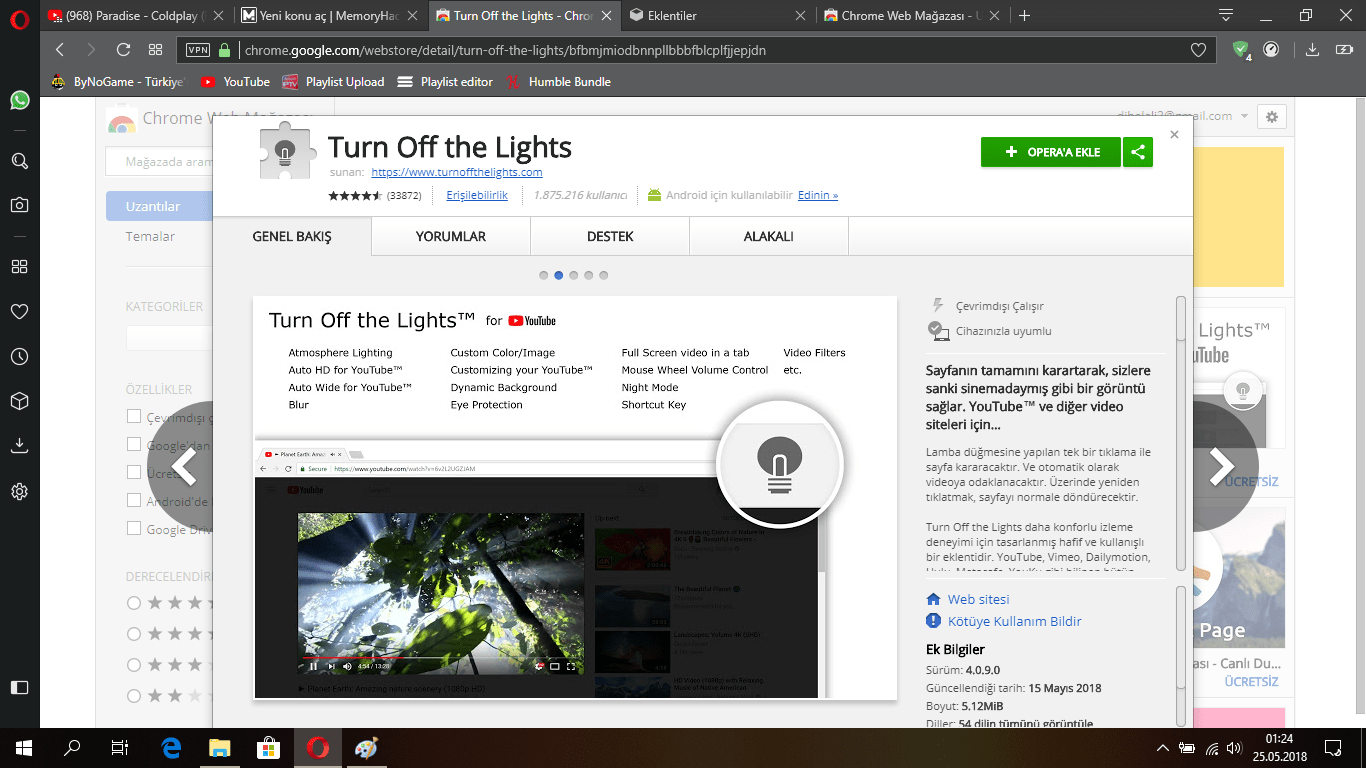
Task: Select the two-star rating radio button
Action: (x=134, y=695)
